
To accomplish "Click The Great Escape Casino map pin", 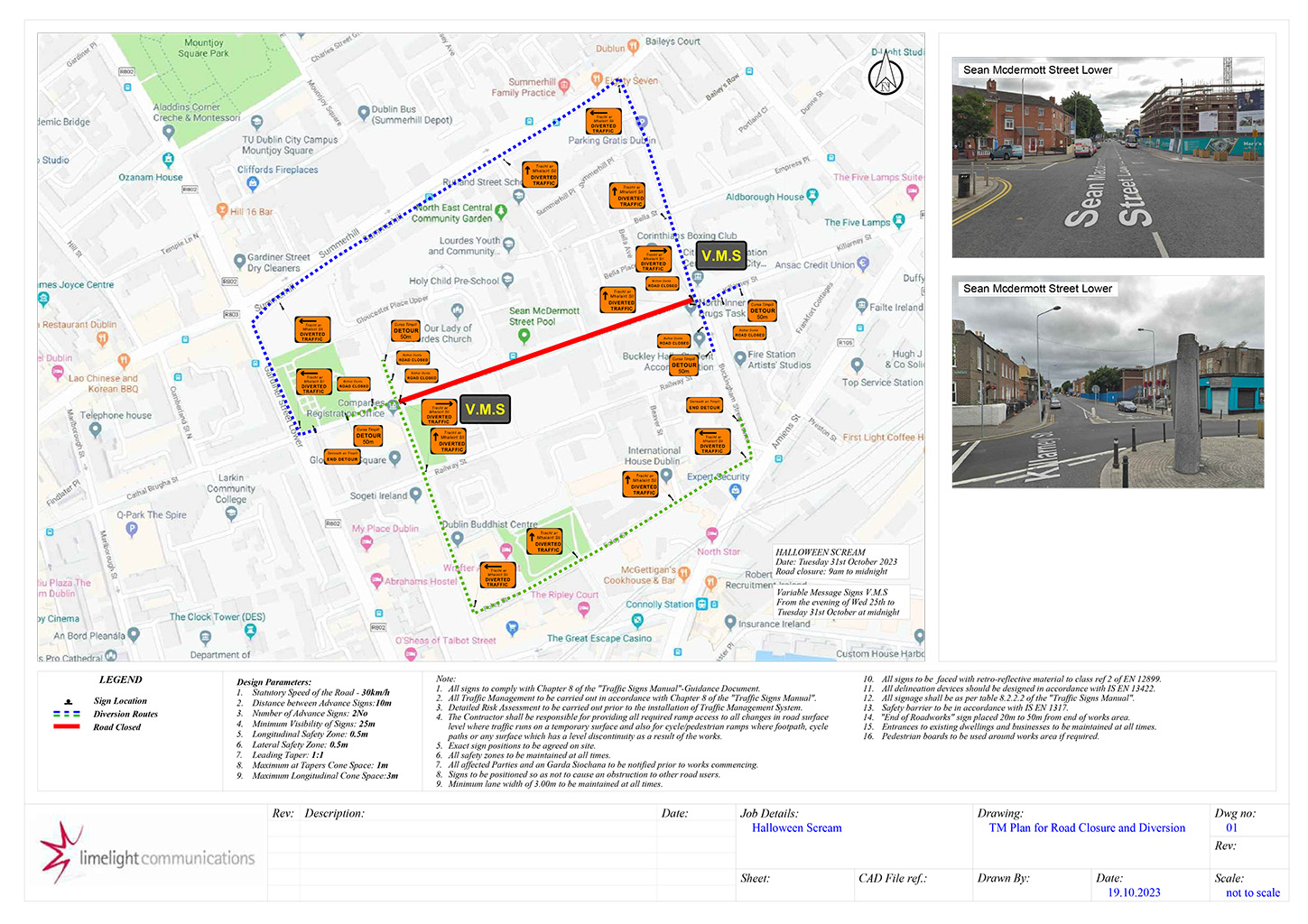I will pyautogui.click(x=637, y=621).
